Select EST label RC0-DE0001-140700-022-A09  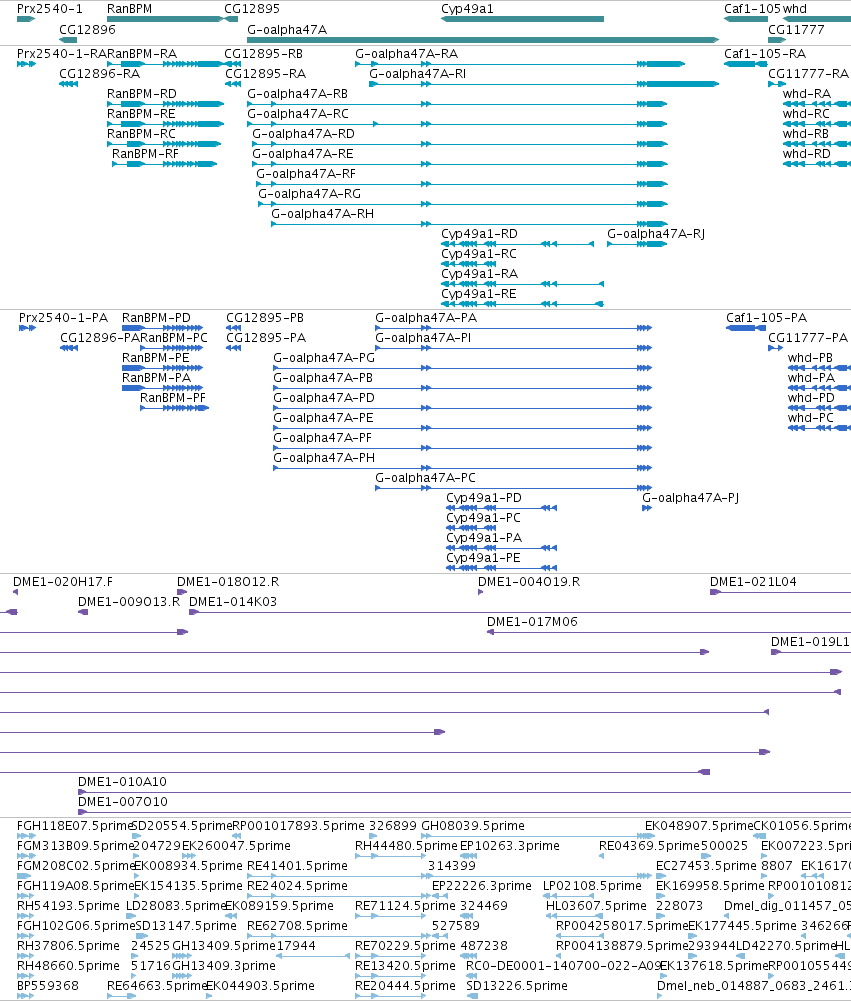(x=563, y=966)
